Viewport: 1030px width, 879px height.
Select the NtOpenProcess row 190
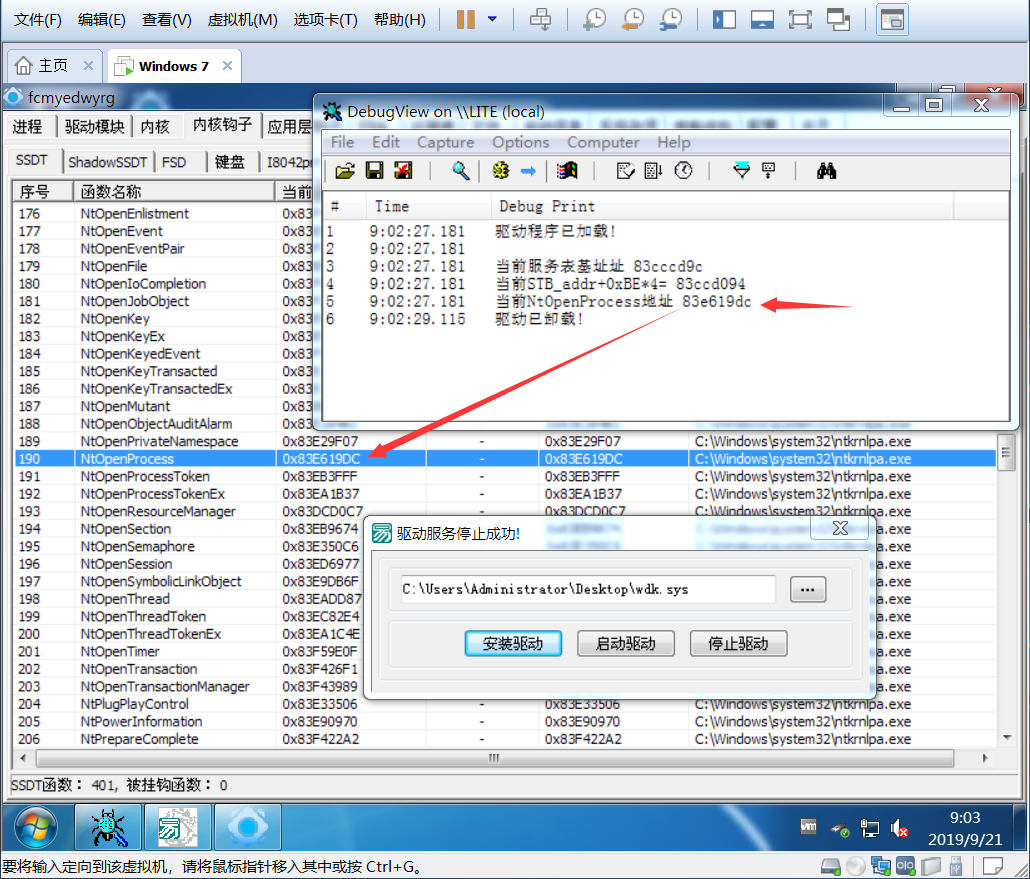[x=504, y=459]
